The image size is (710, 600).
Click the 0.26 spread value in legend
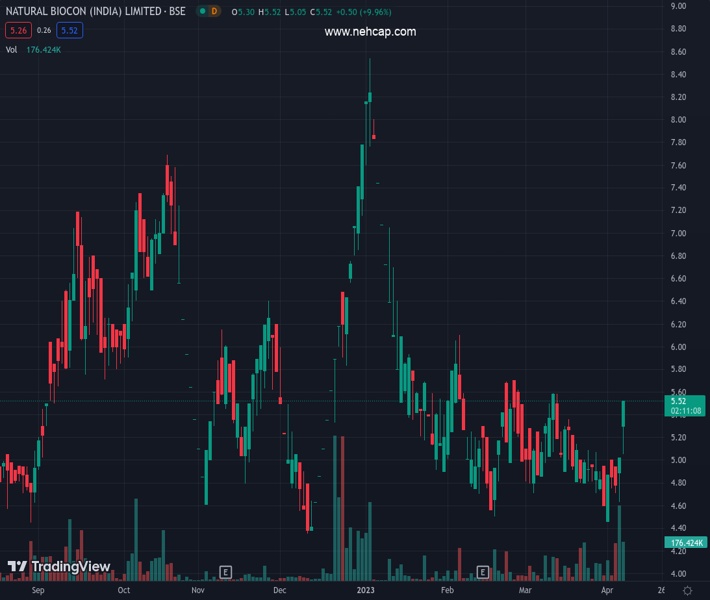pyautogui.click(x=43, y=30)
